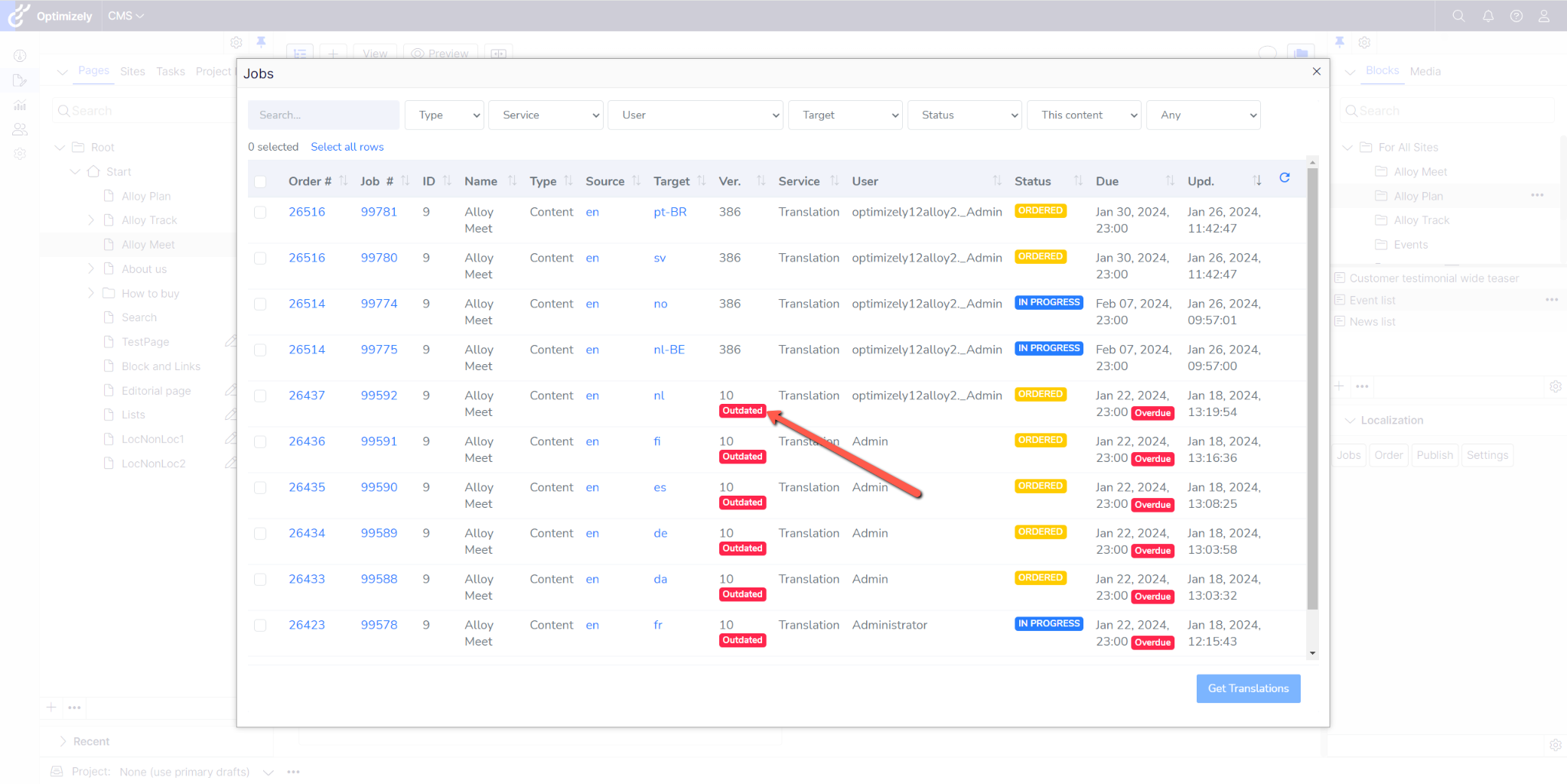
Task: Click in the Jobs search field
Action: click(x=323, y=115)
